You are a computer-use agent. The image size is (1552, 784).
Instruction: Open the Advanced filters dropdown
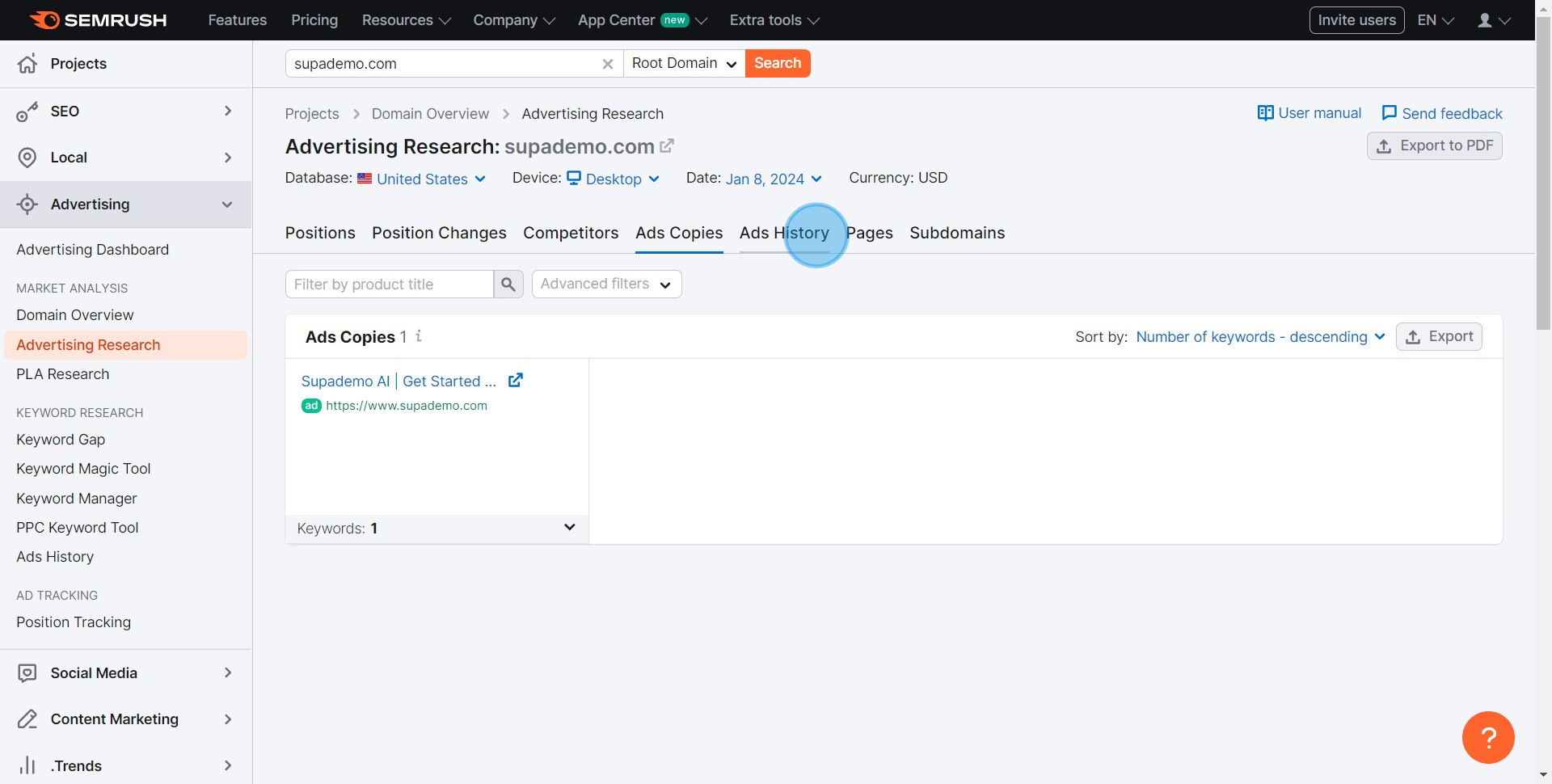(607, 285)
